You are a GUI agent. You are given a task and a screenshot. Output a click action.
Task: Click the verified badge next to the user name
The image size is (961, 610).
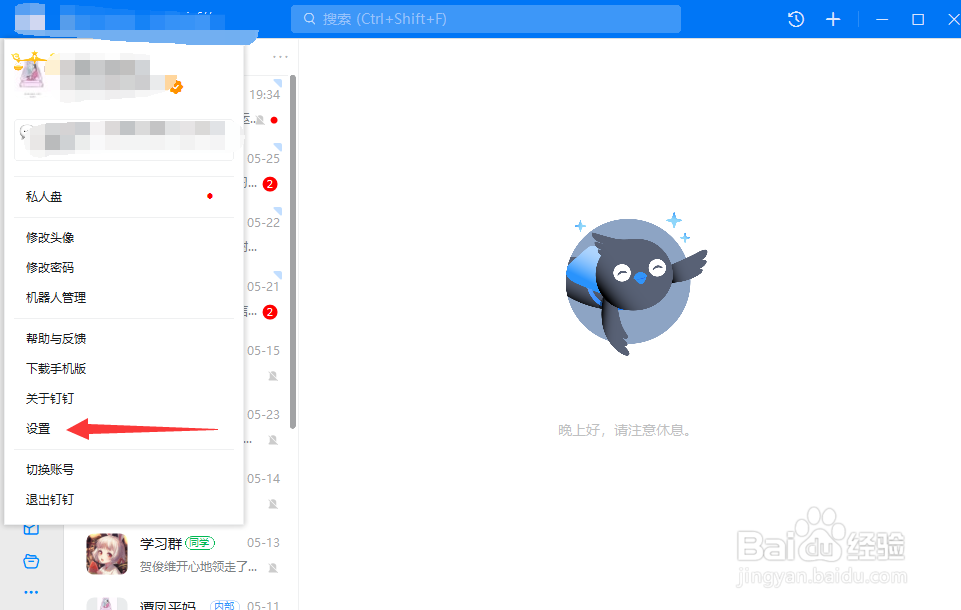pyautogui.click(x=176, y=87)
